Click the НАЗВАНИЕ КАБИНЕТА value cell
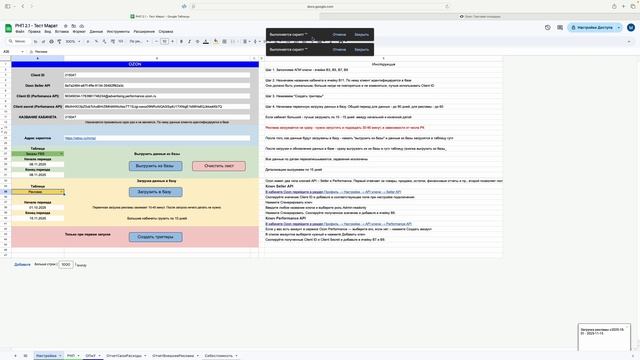The image size is (640, 360). 157,117
